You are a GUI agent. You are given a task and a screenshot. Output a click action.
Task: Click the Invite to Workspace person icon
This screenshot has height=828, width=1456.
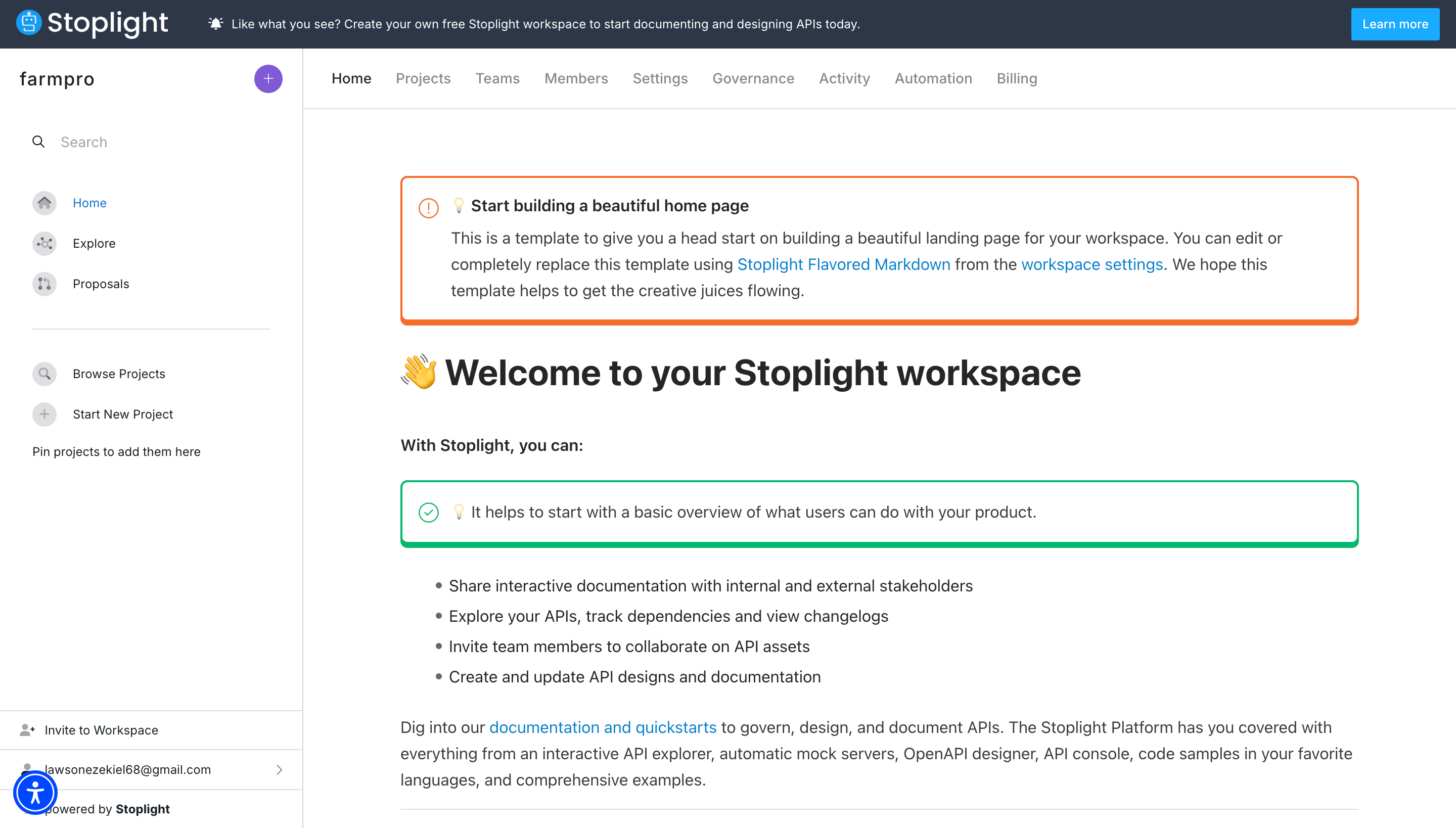pyautogui.click(x=27, y=729)
